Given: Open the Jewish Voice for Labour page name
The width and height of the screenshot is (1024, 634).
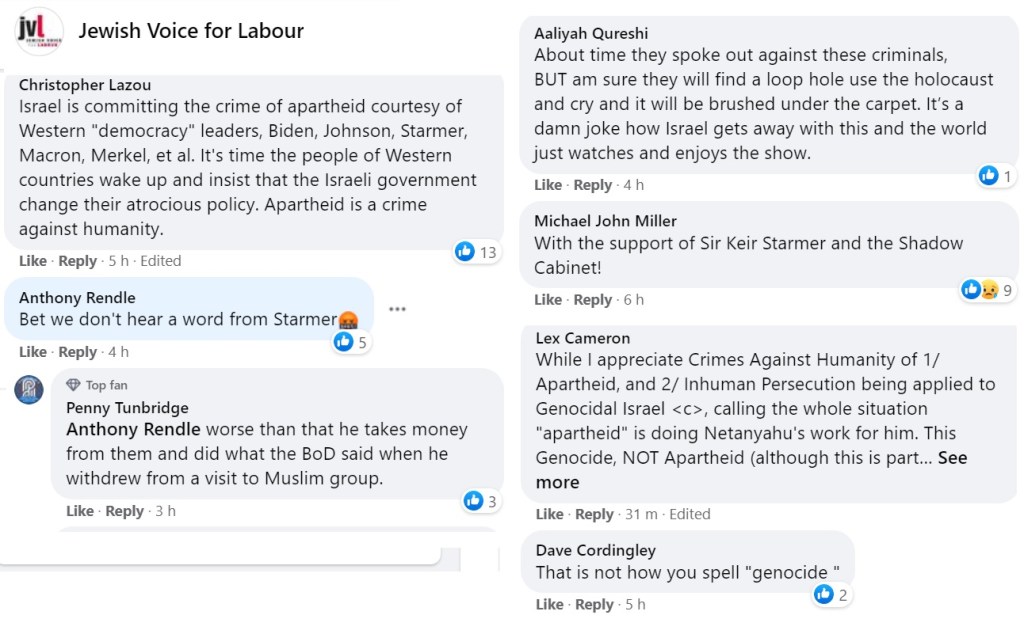Looking at the screenshot, I should click(x=191, y=31).
